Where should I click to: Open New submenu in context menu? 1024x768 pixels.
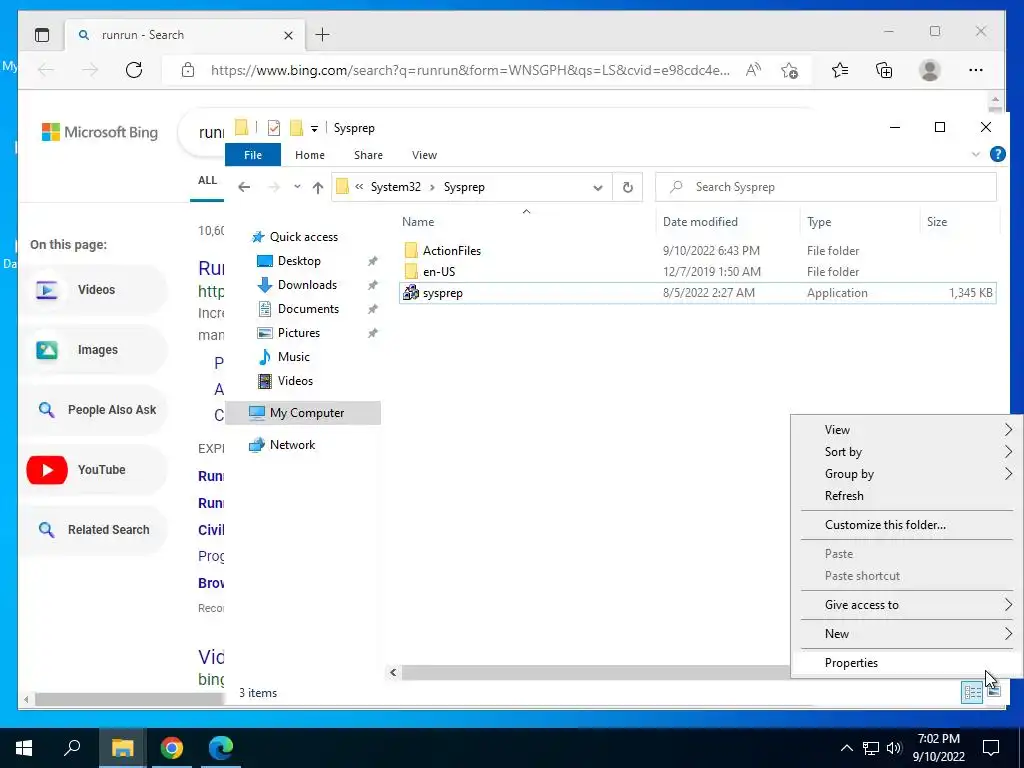tap(906, 634)
